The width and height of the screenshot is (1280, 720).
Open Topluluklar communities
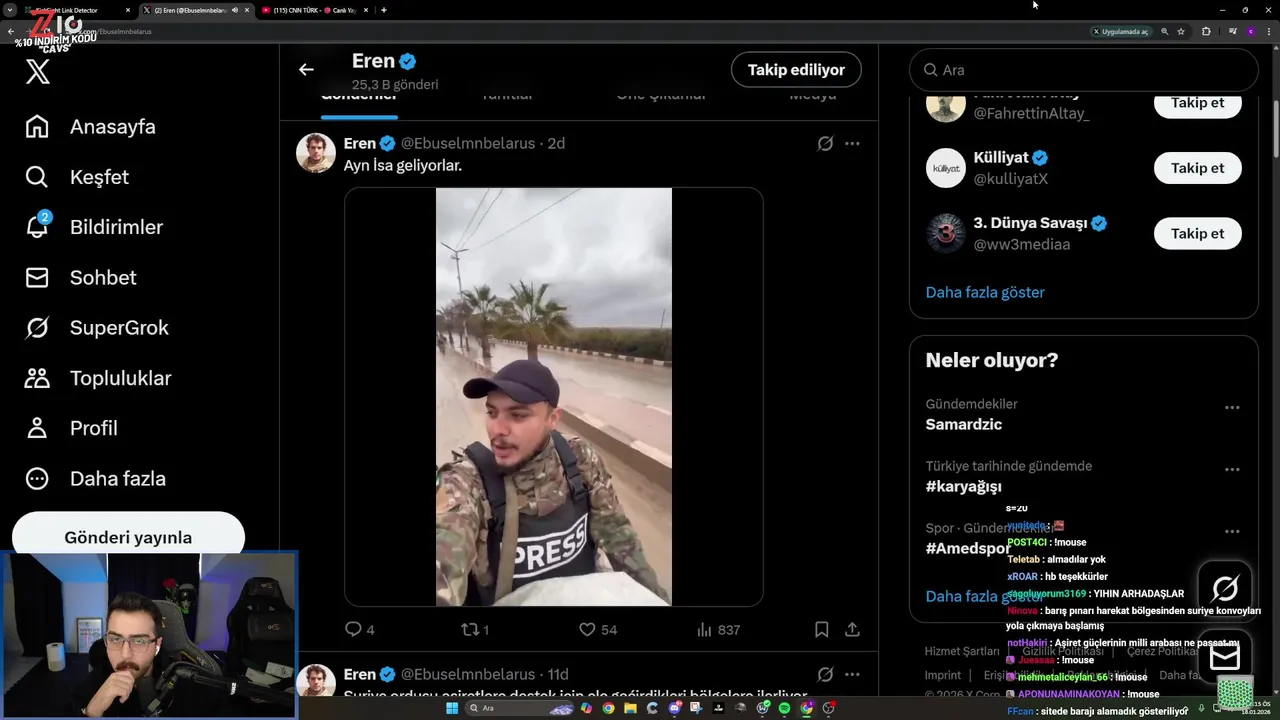click(x=98, y=378)
